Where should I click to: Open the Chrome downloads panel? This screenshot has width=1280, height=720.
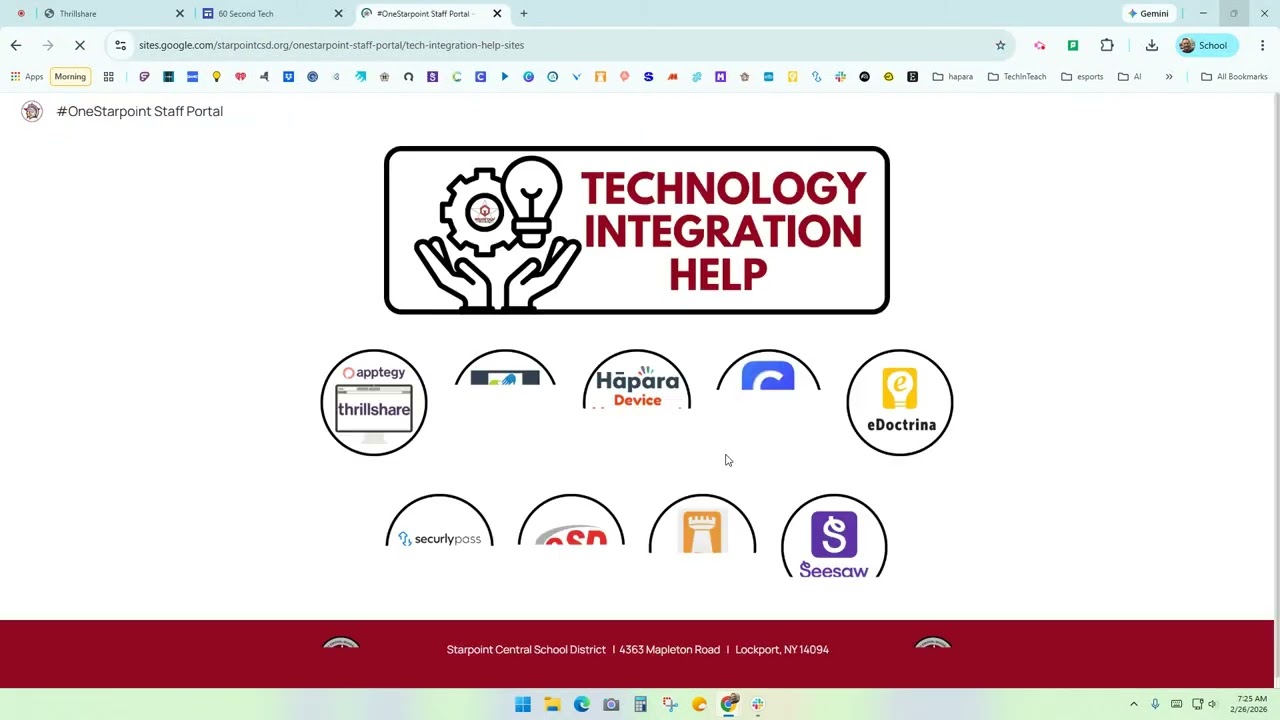[x=1152, y=45]
